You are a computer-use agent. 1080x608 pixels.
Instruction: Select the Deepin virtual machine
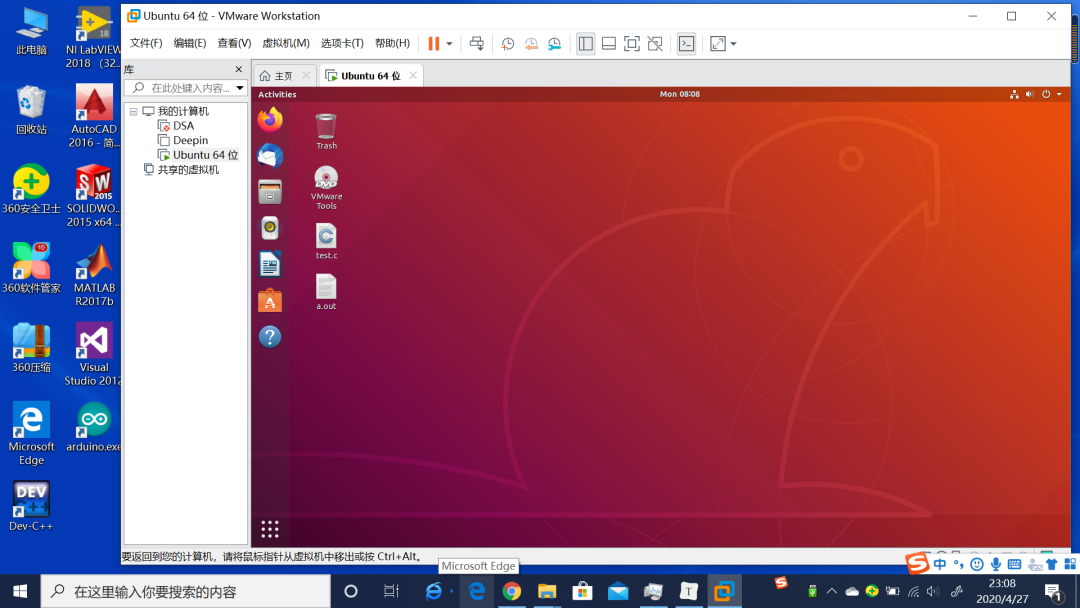(x=190, y=140)
